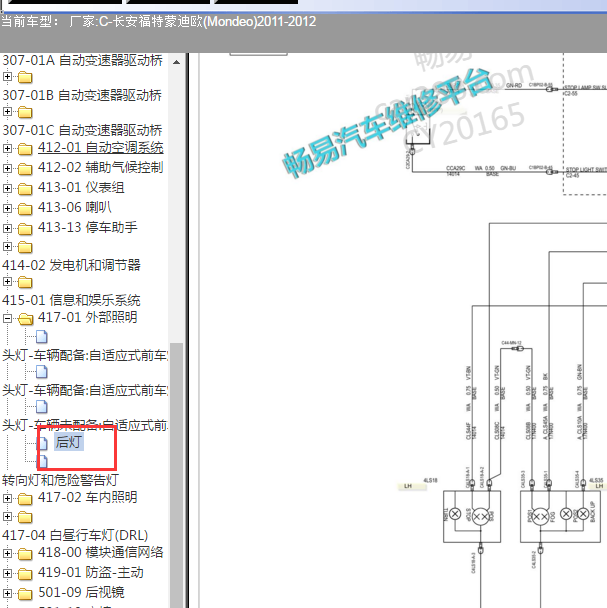Viewport: 607px width, 608px height.
Task: Select the 417-02 车内照明 label
Action: (x=88, y=497)
